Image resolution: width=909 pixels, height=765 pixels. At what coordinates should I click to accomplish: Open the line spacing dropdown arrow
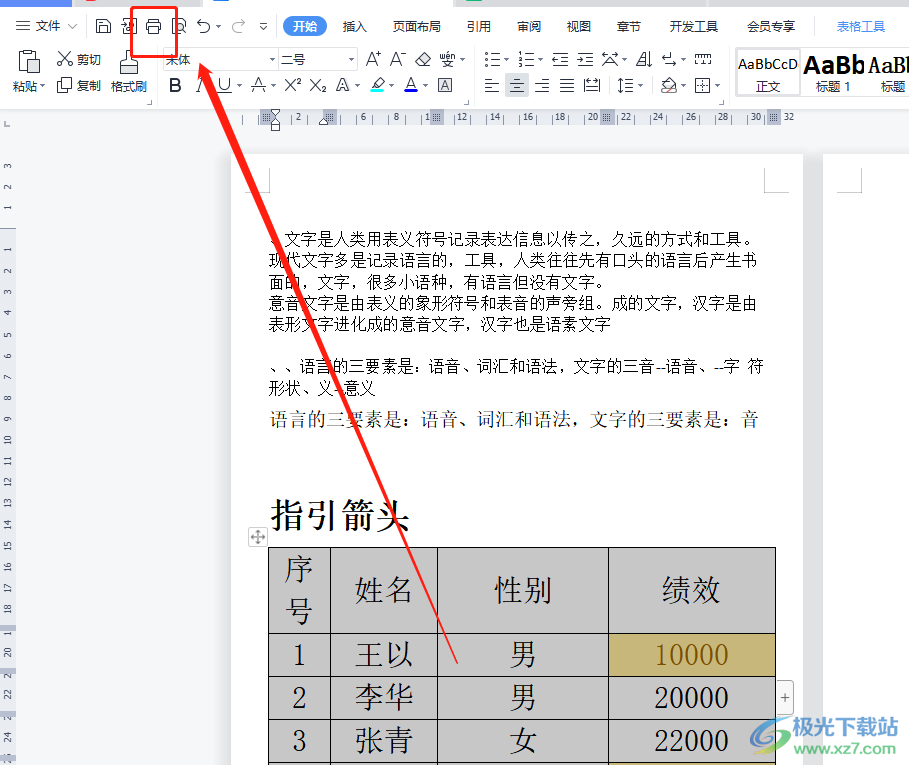tap(641, 86)
